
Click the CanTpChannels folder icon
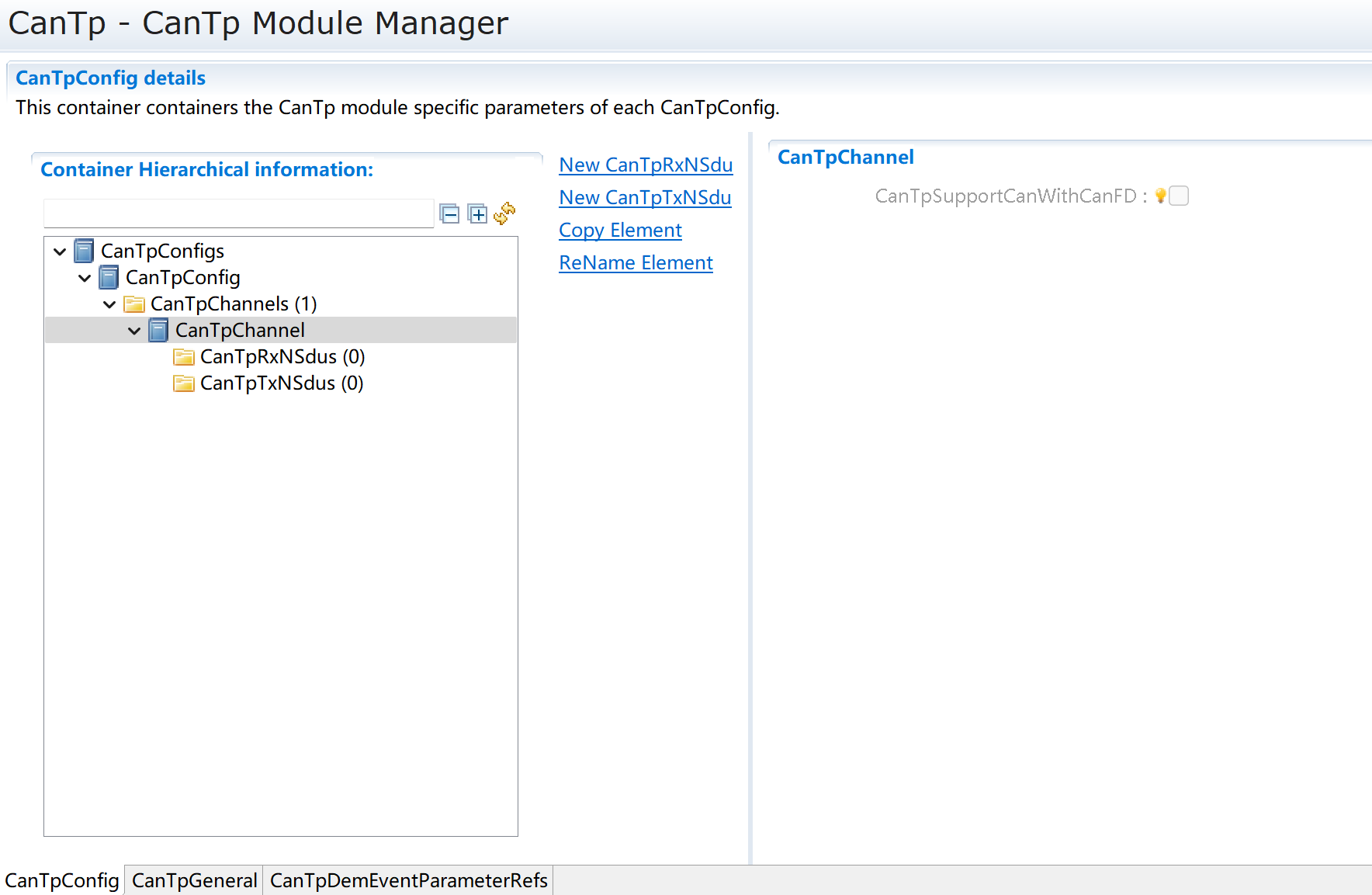pyautogui.click(x=134, y=304)
